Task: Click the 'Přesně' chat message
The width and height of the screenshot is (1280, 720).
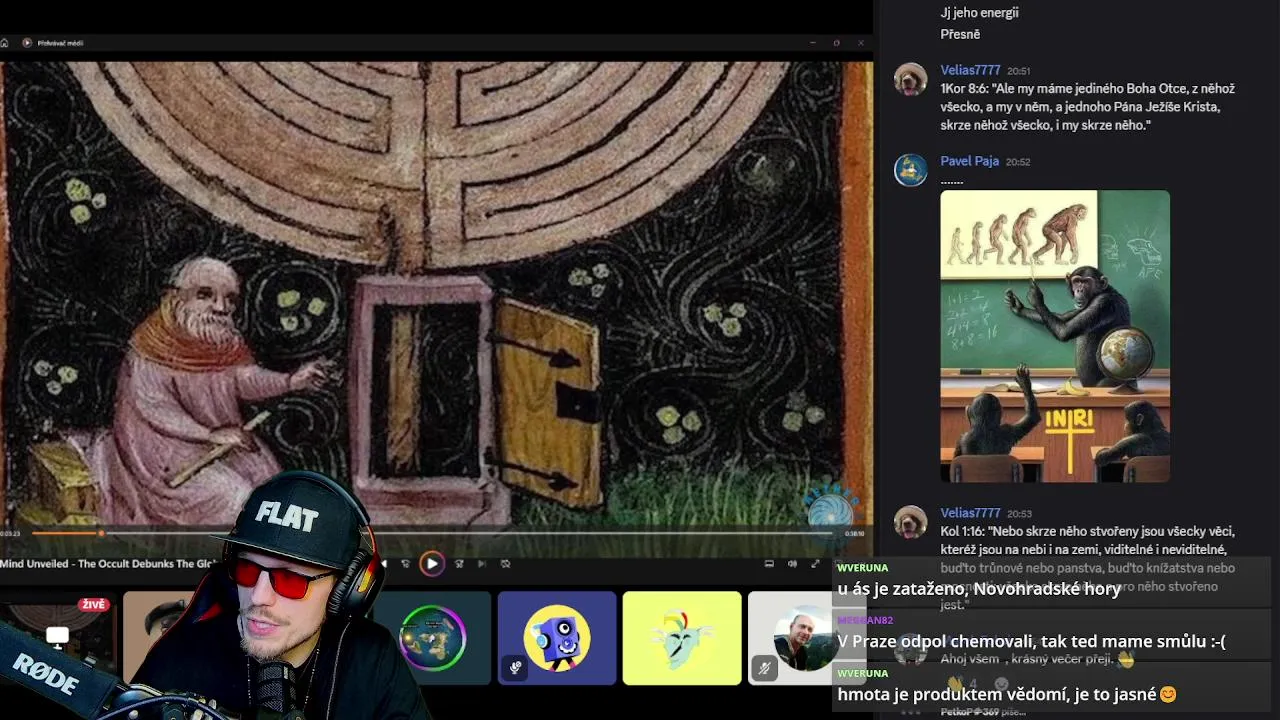Action: (x=960, y=34)
